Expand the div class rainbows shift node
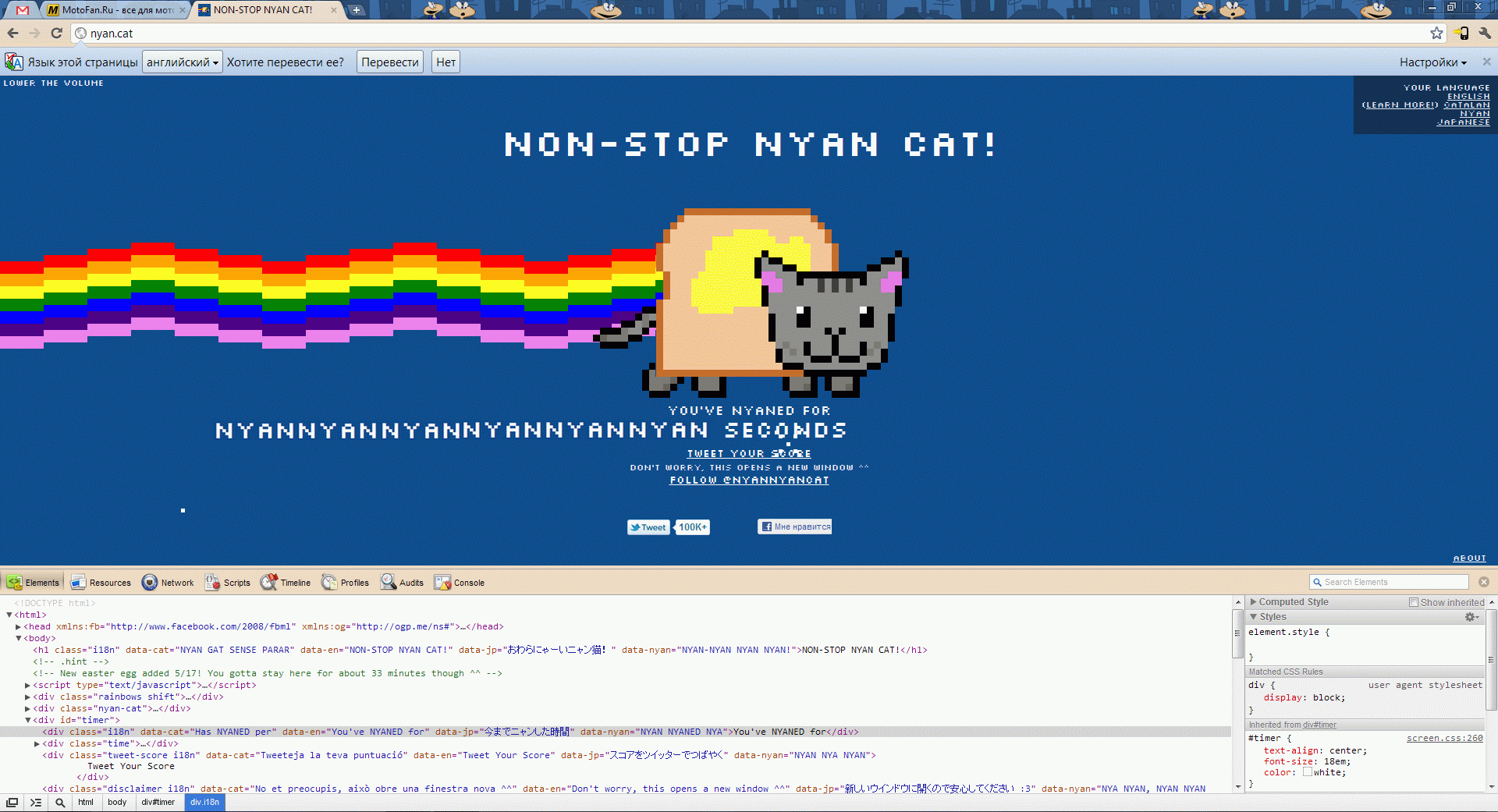The height and width of the screenshot is (812, 1498). pos(27,697)
